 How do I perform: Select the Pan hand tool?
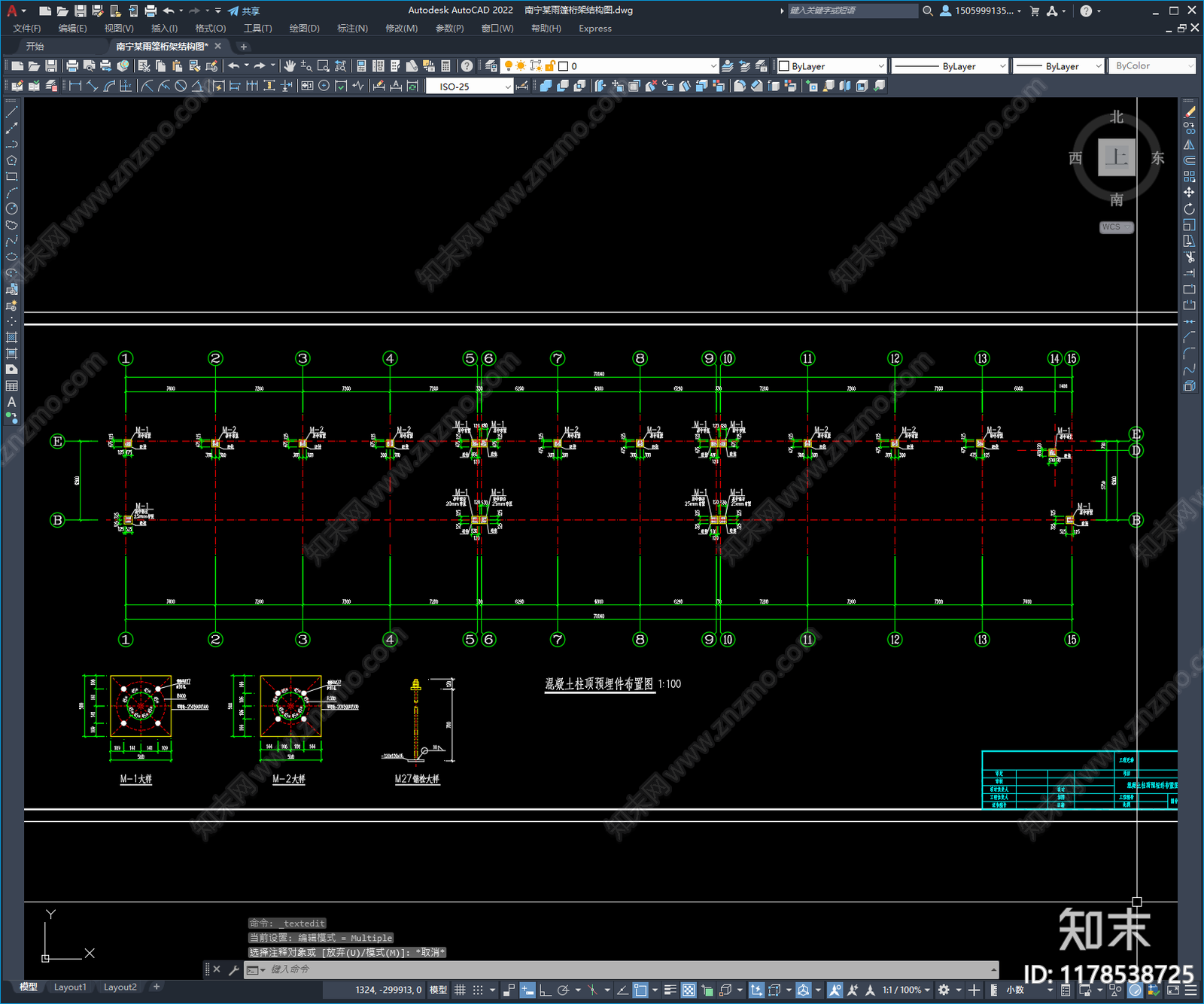coord(290,66)
